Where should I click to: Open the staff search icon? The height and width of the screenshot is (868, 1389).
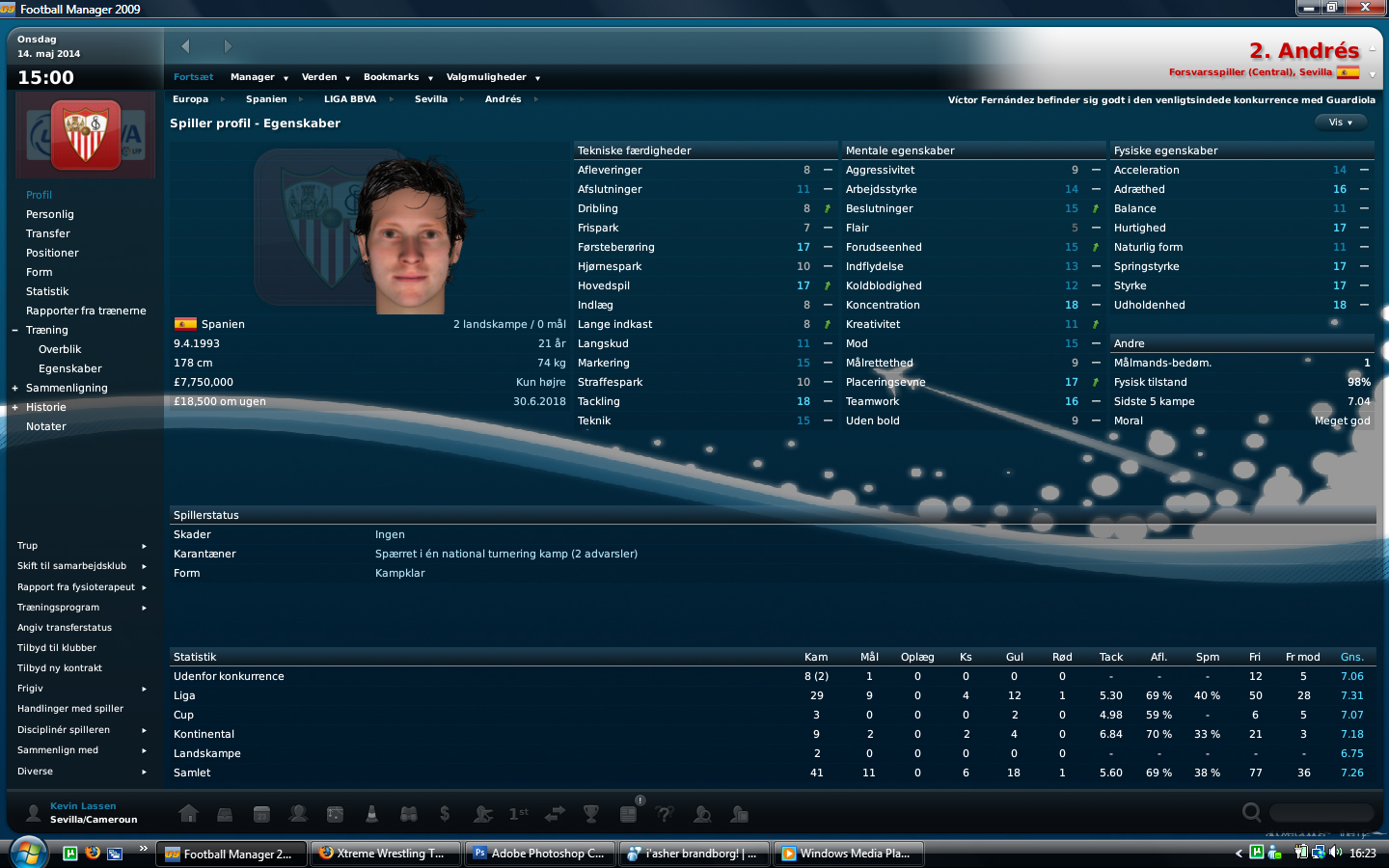click(739, 814)
